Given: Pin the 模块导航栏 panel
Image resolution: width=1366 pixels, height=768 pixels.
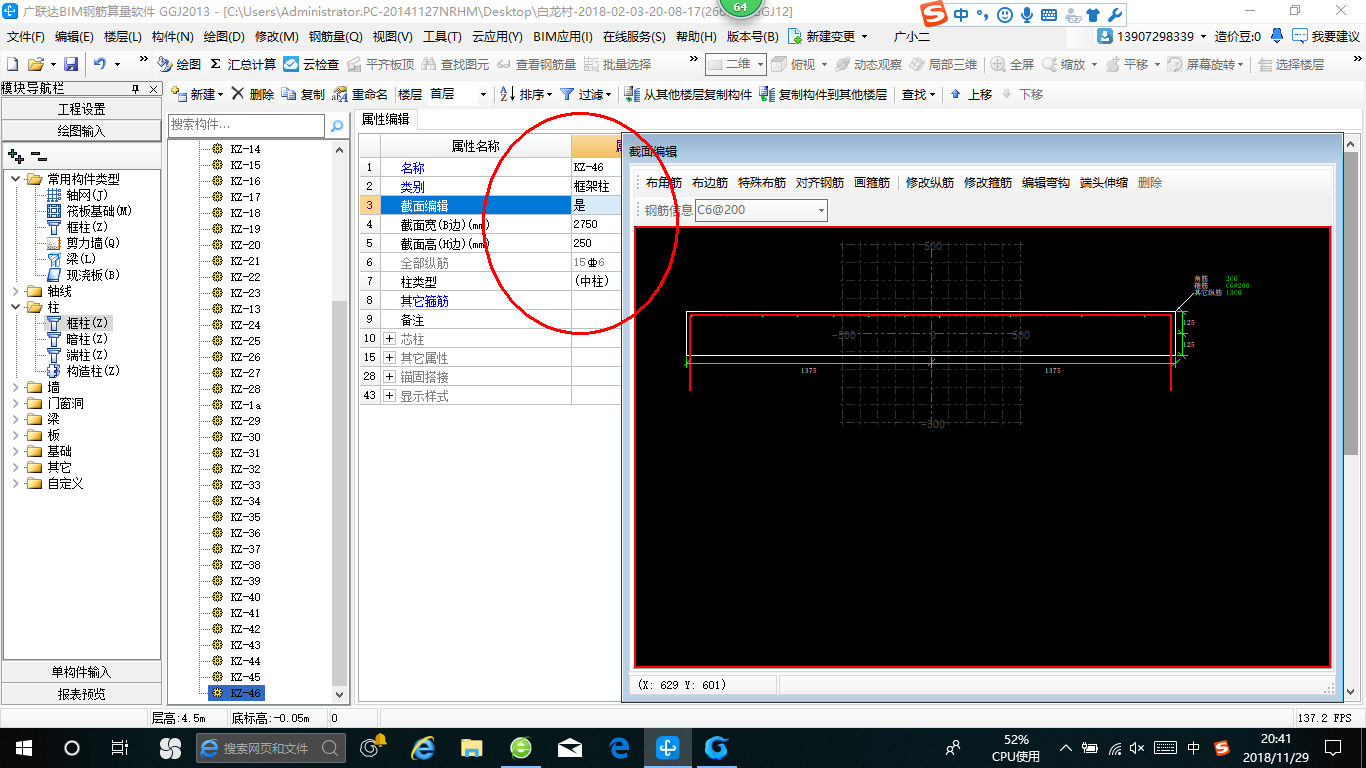Looking at the screenshot, I should (x=136, y=89).
